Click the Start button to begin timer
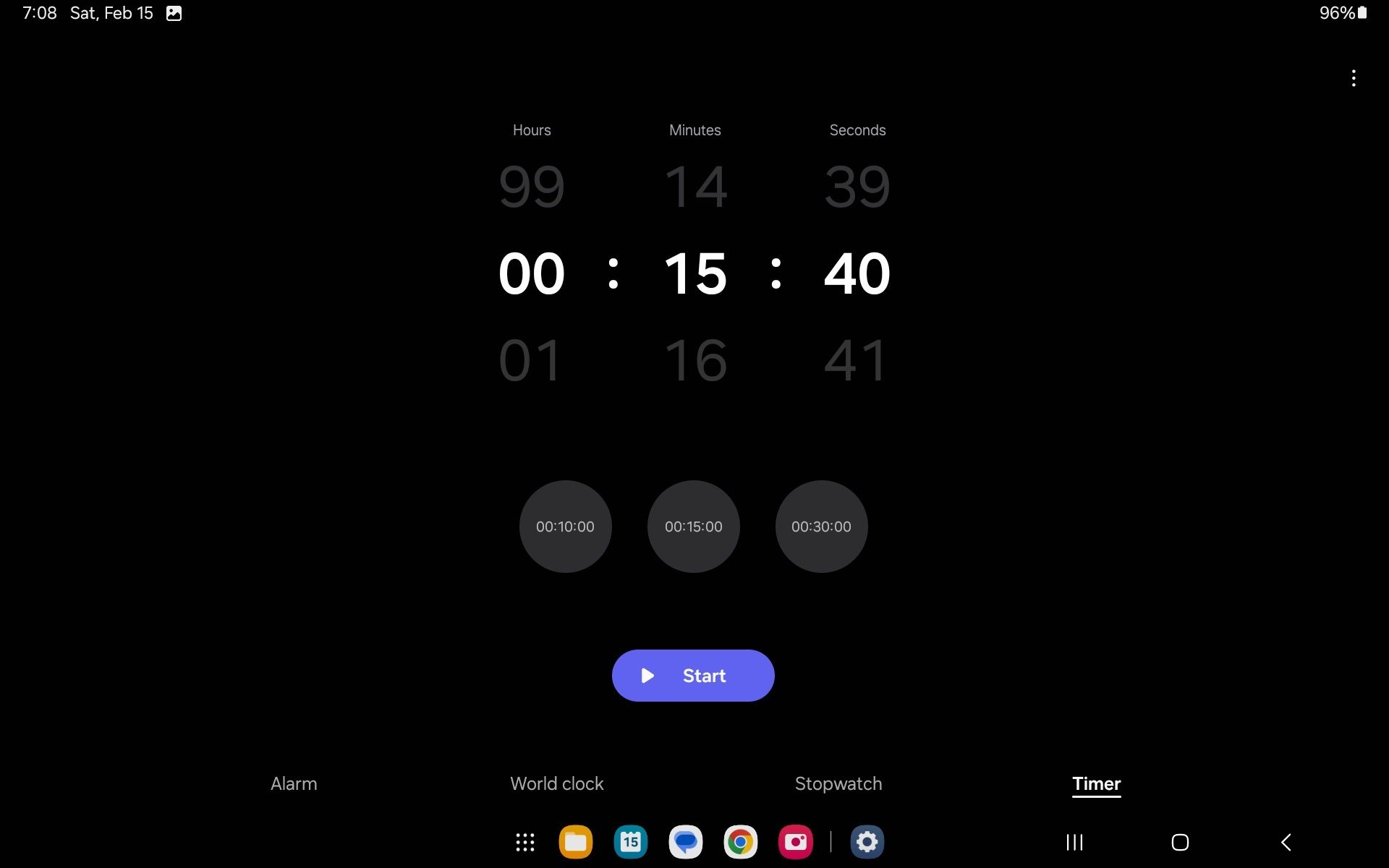This screenshot has height=868, width=1389. [694, 675]
